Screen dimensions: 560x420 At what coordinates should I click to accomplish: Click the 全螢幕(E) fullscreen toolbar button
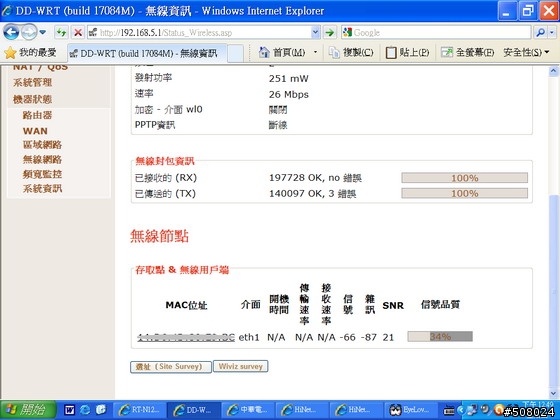coord(468,53)
